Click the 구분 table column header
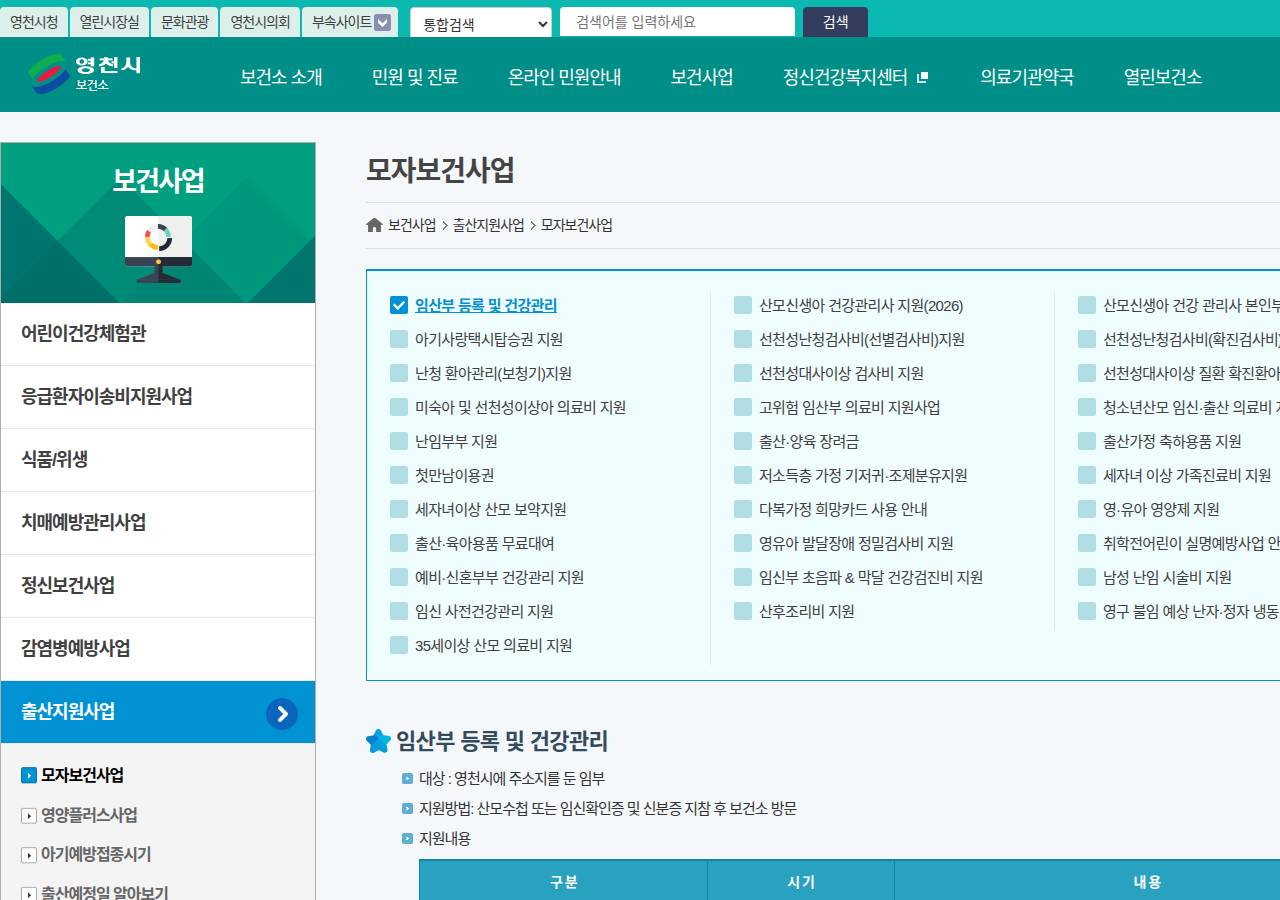Screen dimensions: 1280x900 point(563,881)
